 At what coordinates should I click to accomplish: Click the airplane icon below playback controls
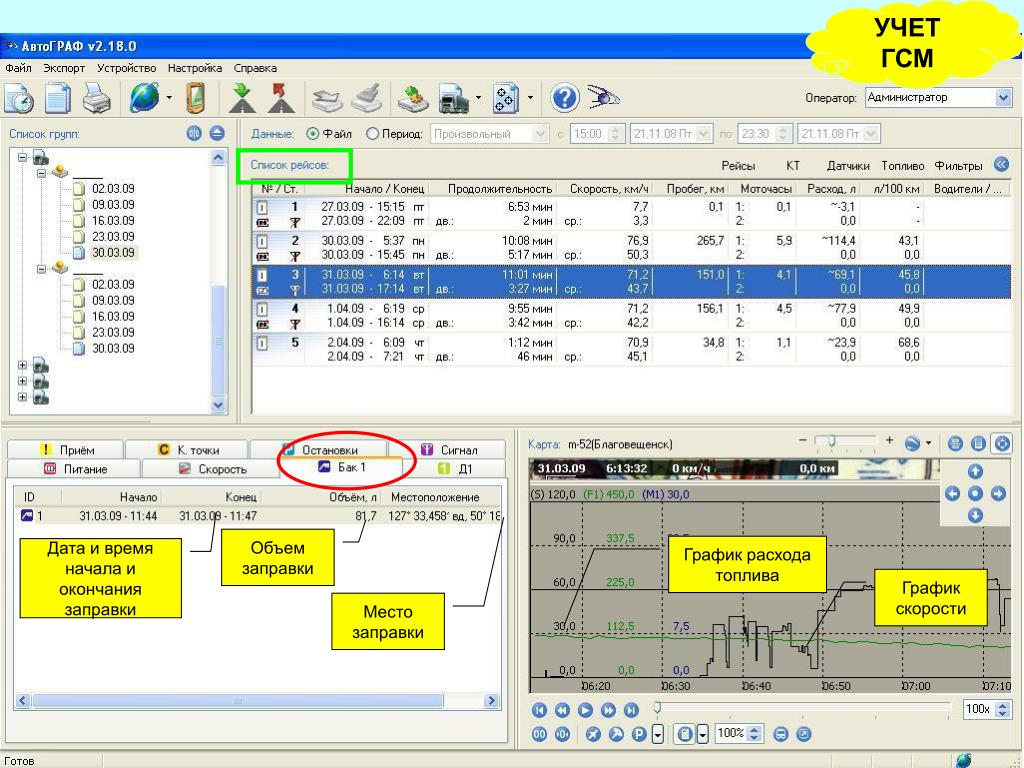[593, 734]
